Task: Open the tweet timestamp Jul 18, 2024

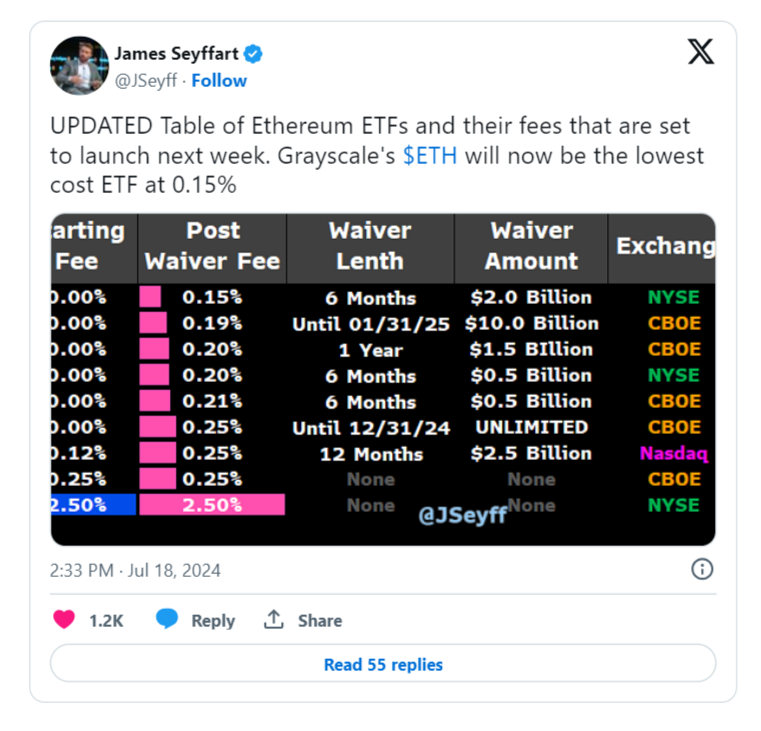Action: click(x=135, y=570)
